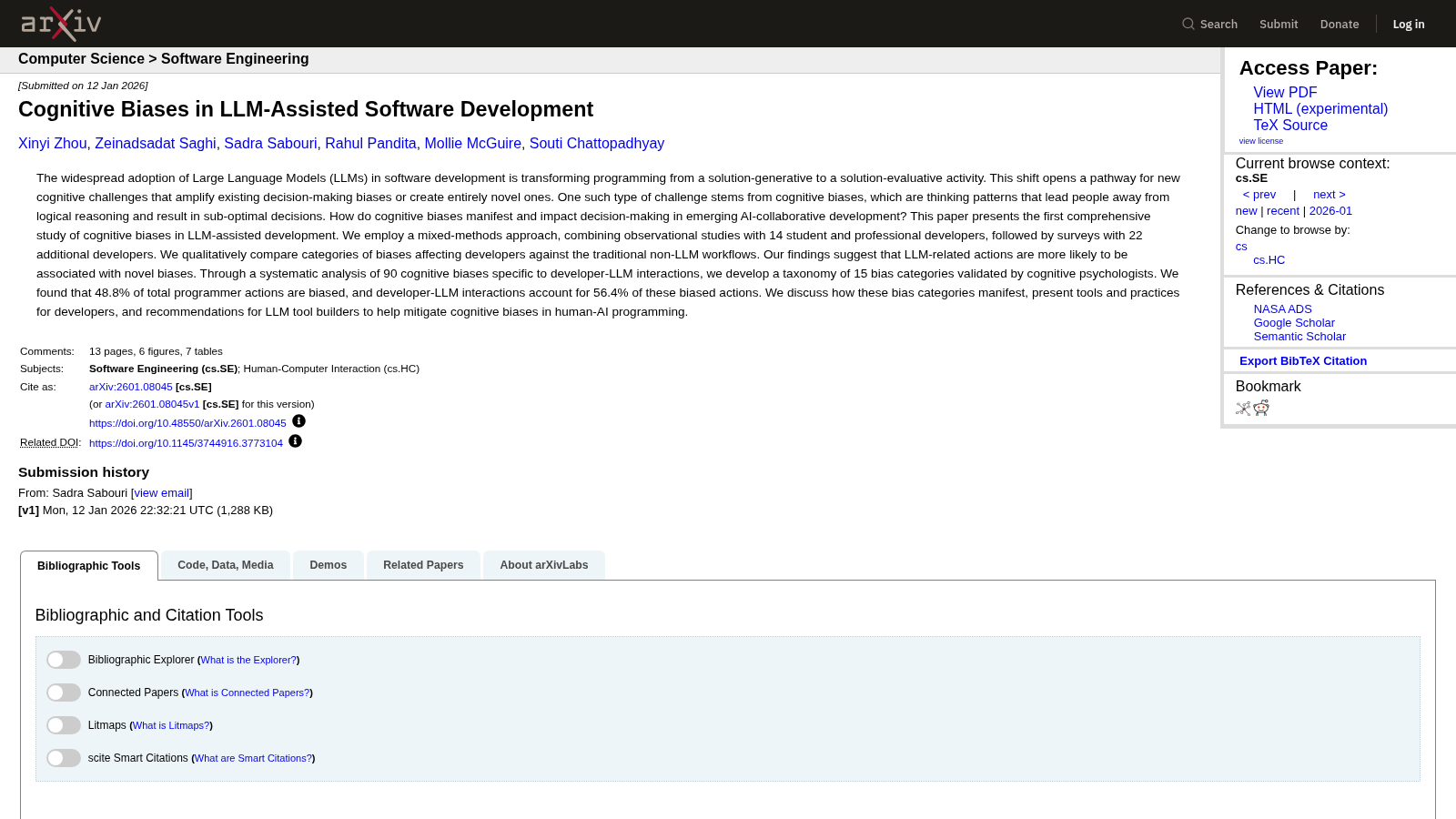
Task: Open new listings link
Action: (1246, 211)
